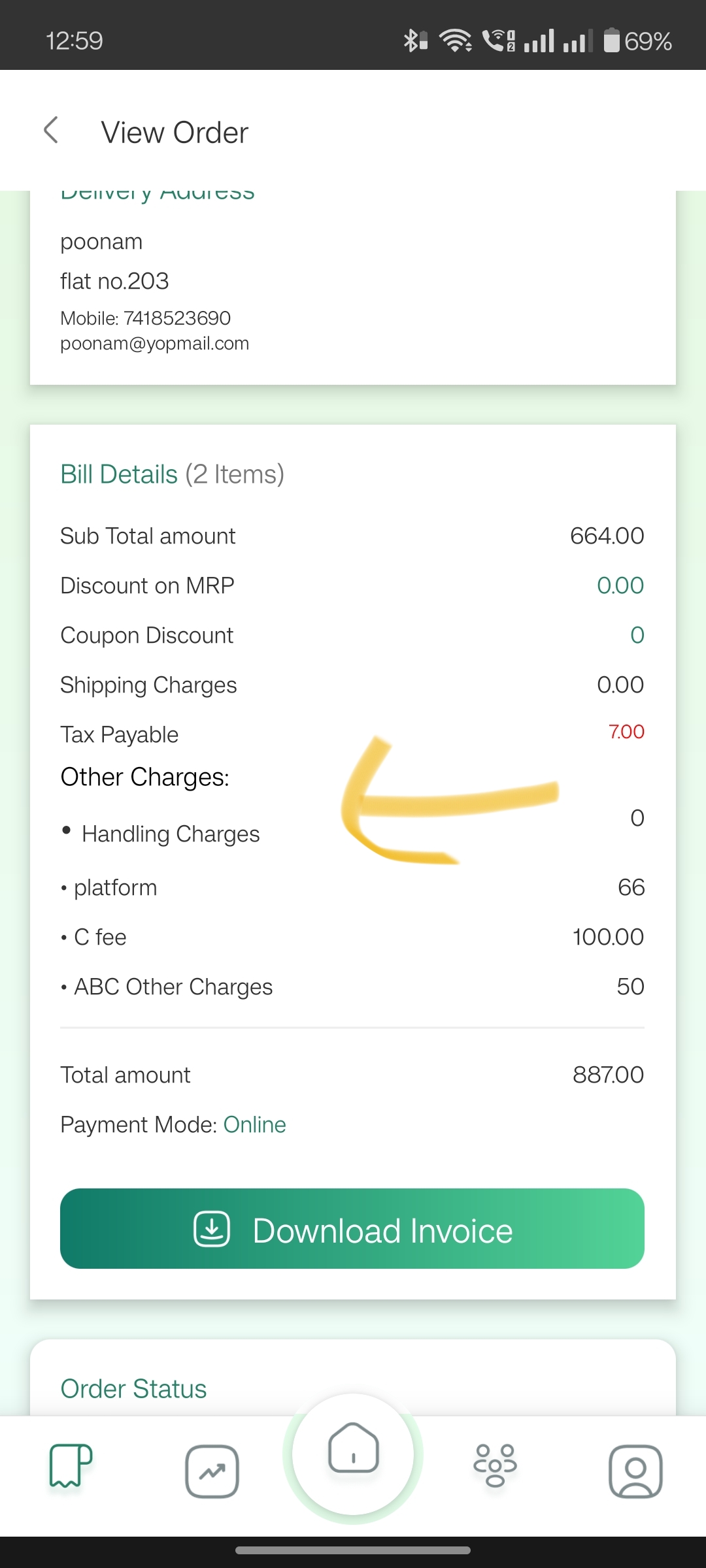The image size is (706, 1568).
Task: Tap the mobile number 7418523690
Action: [x=177, y=318]
